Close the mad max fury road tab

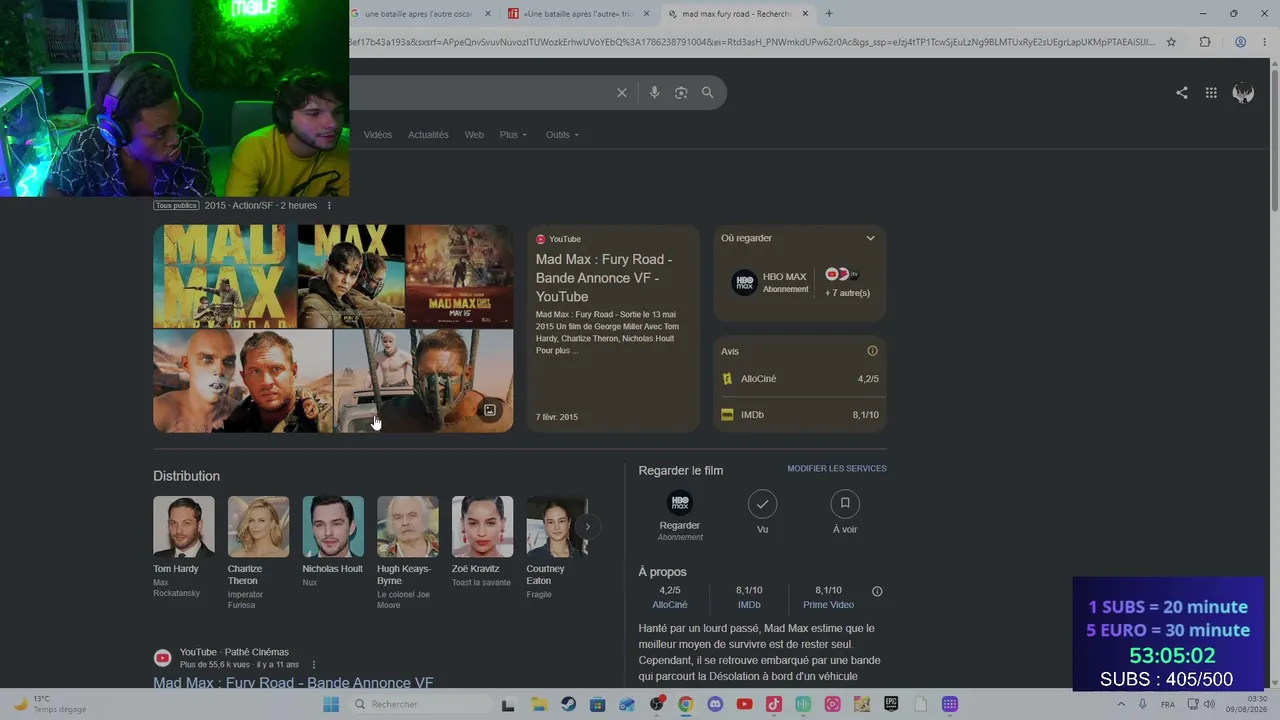(x=804, y=14)
